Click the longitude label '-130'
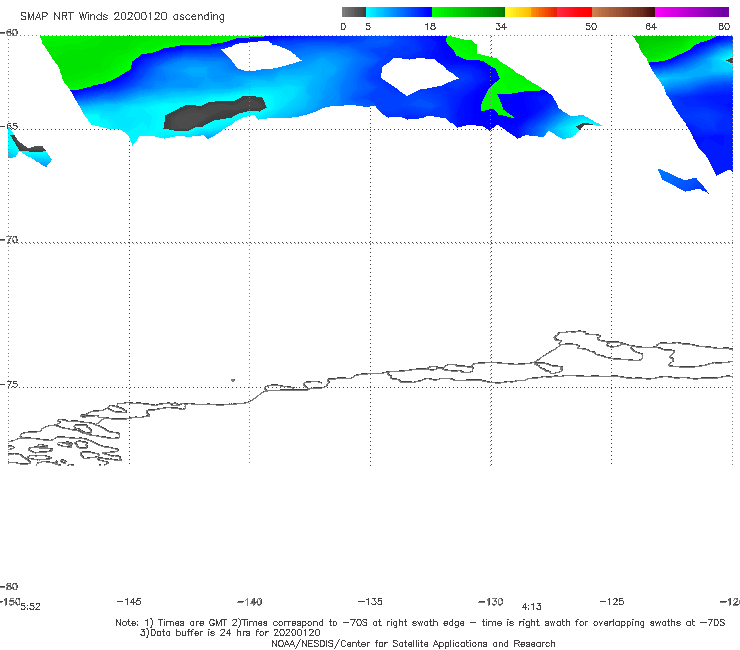The height and width of the screenshot is (650, 740). coord(491,602)
